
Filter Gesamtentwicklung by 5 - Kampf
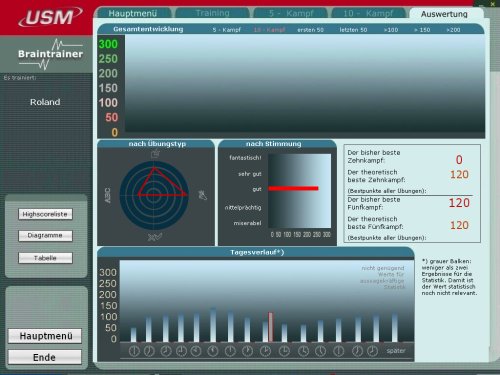point(227,30)
